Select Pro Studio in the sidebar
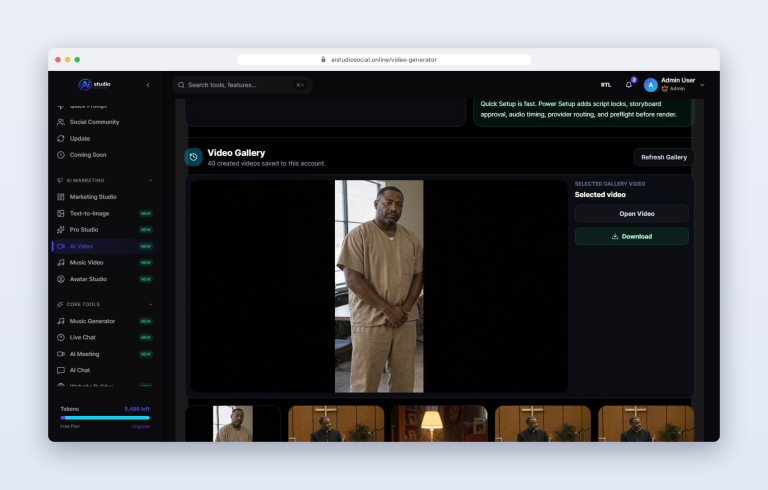This screenshot has height=490, width=768. [x=84, y=230]
